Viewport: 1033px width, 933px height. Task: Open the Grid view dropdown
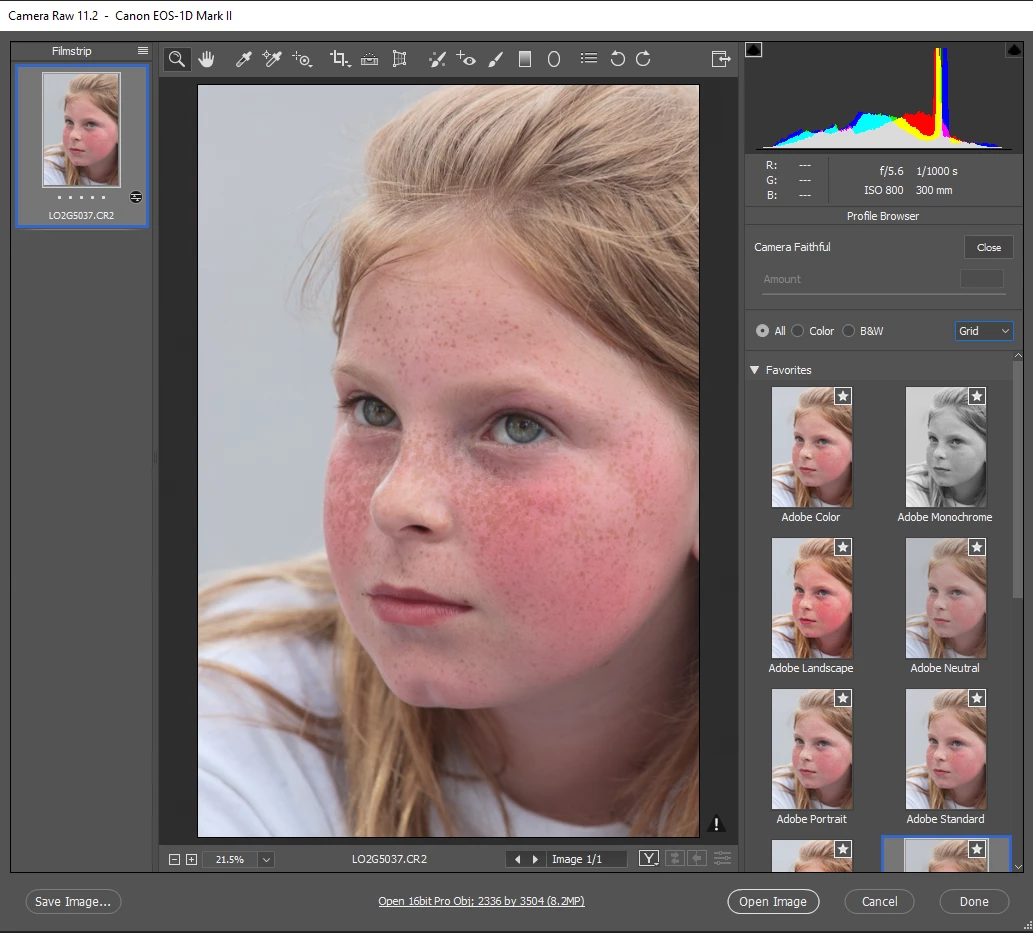pyautogui.click(x=984, y=331)
